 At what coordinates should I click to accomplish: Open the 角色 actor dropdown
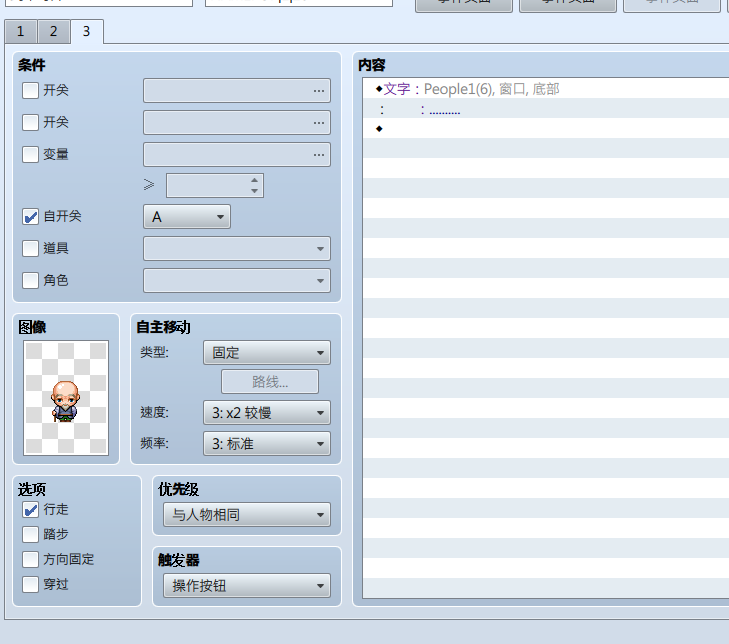pyautogui.click(x=237, y=281)
